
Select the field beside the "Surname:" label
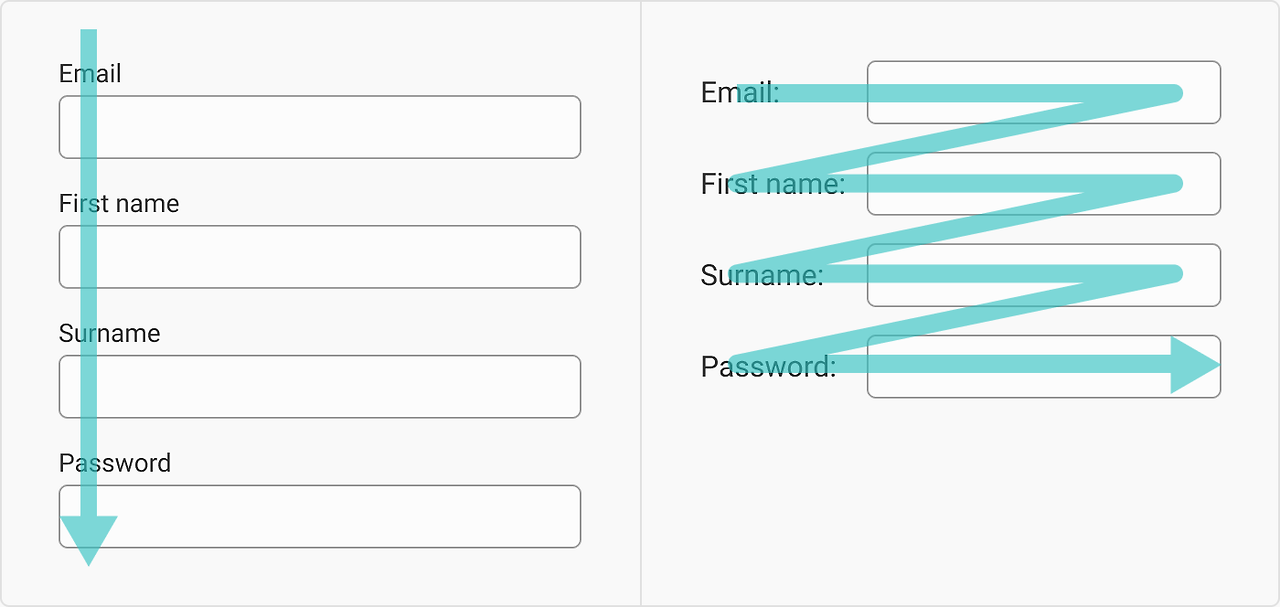(1044, 275)
